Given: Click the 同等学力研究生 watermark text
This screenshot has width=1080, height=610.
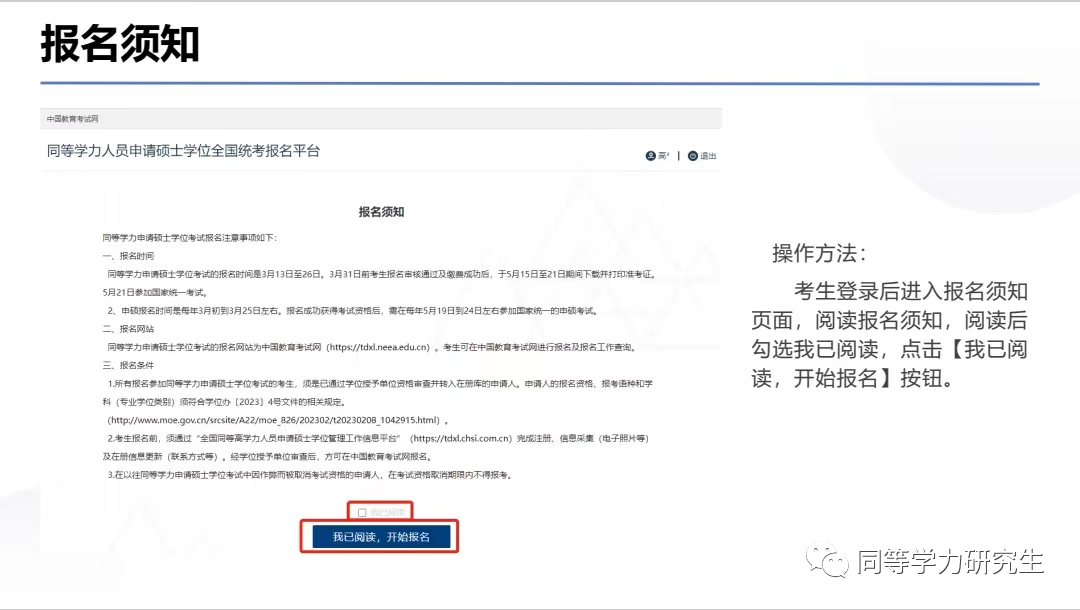Looking at the screenshot, I should 950,562.
